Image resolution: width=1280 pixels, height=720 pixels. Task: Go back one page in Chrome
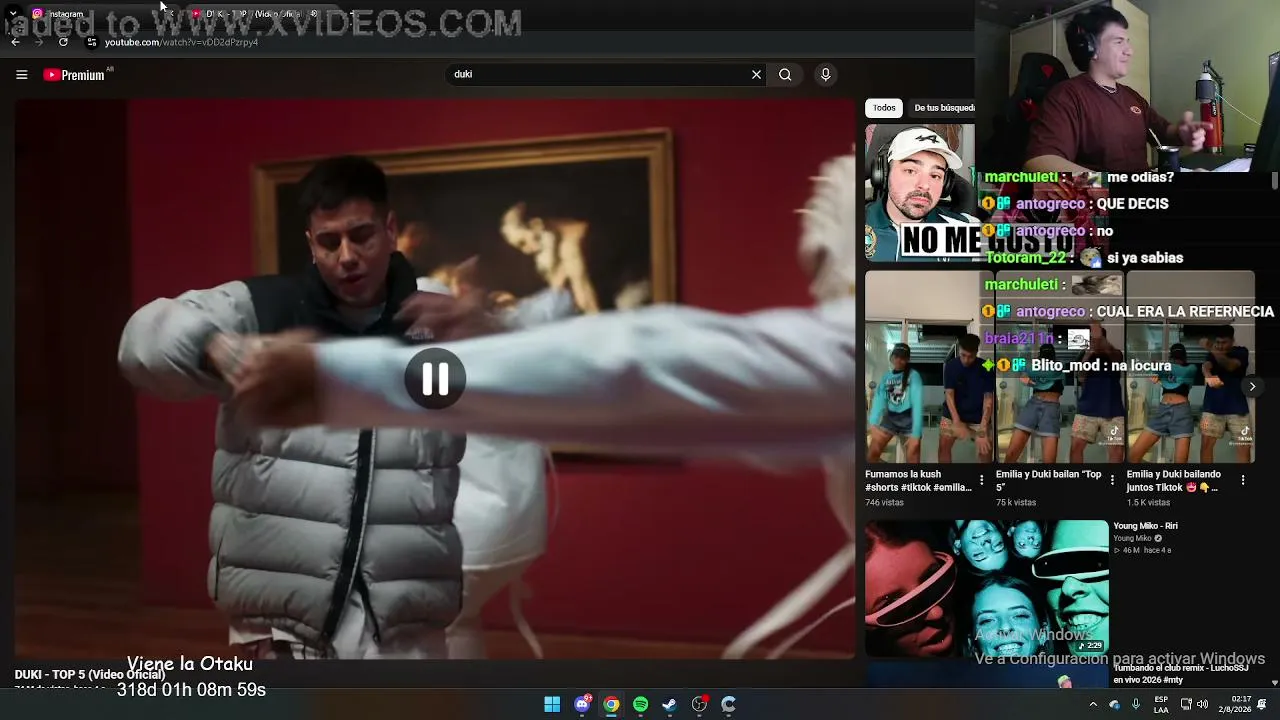coord(15,42)
